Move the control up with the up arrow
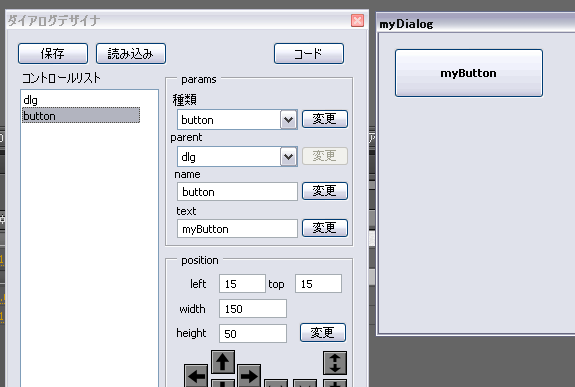The width and height of the screenshot is (575, 387). (x=223, y=362)
